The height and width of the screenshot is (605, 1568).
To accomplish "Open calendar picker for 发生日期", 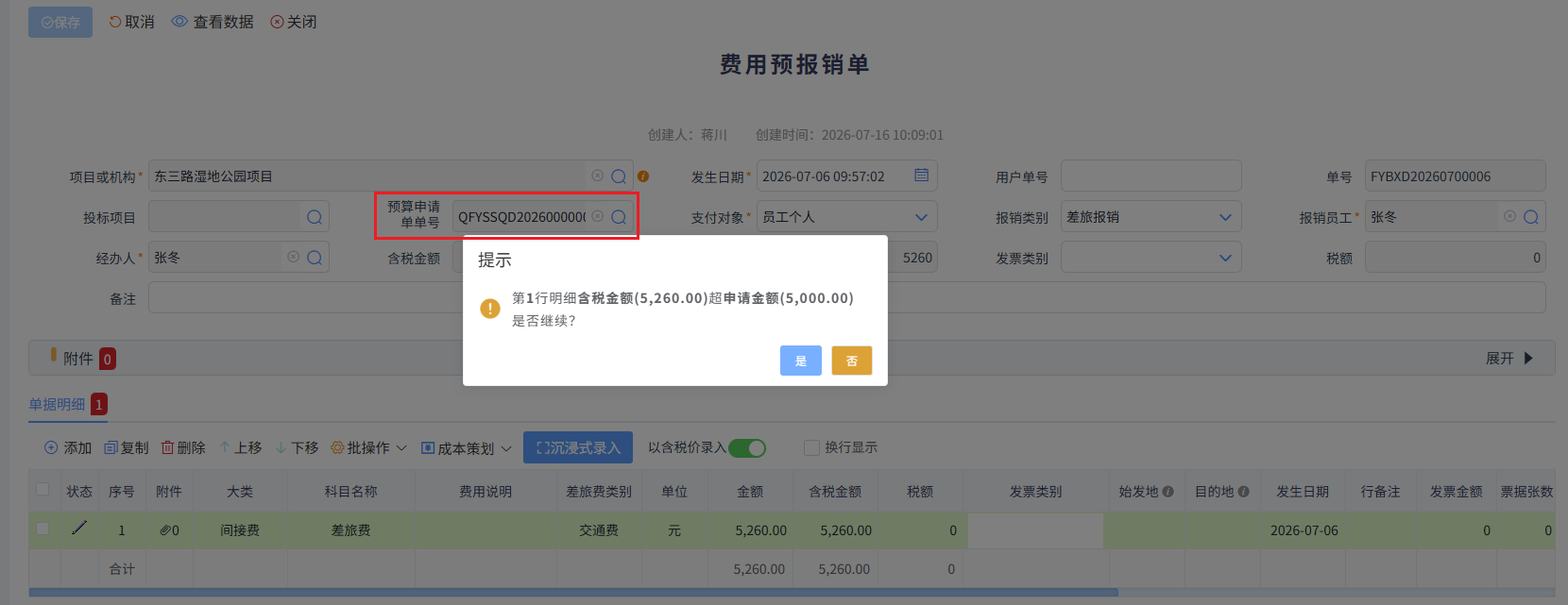I will (922, 176).
